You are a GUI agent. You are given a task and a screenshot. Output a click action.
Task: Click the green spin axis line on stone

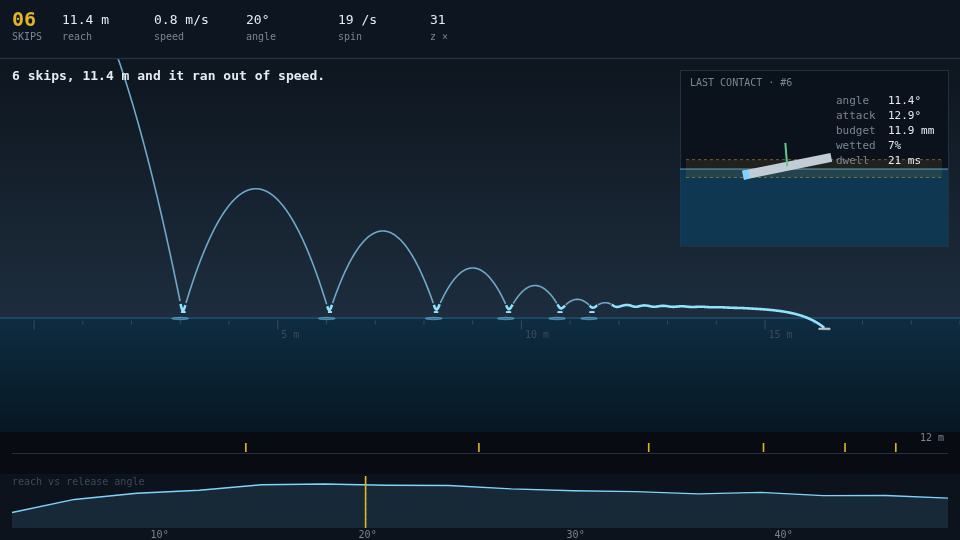click(x=786, y=154)
